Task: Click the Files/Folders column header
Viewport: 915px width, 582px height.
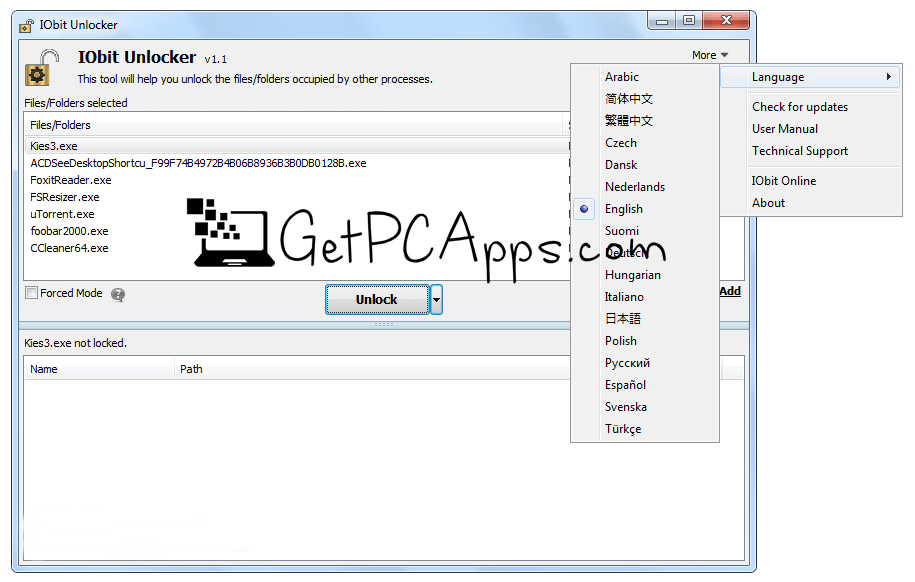Action: pos(295,125)
